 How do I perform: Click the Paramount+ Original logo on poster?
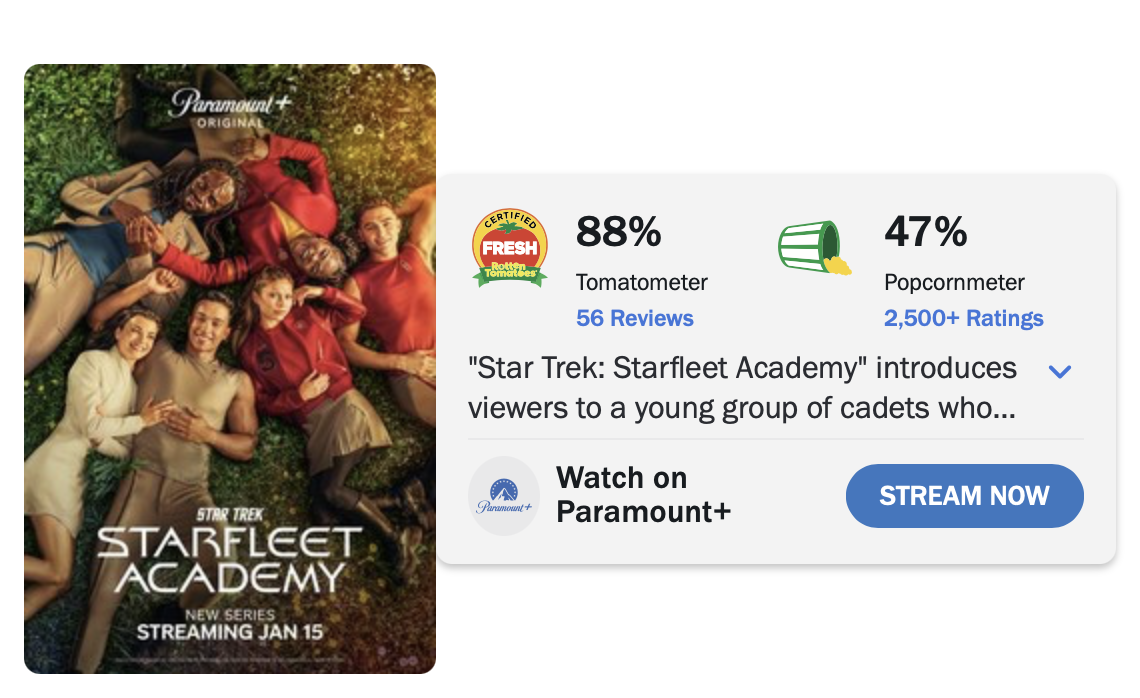click(230, 108)
